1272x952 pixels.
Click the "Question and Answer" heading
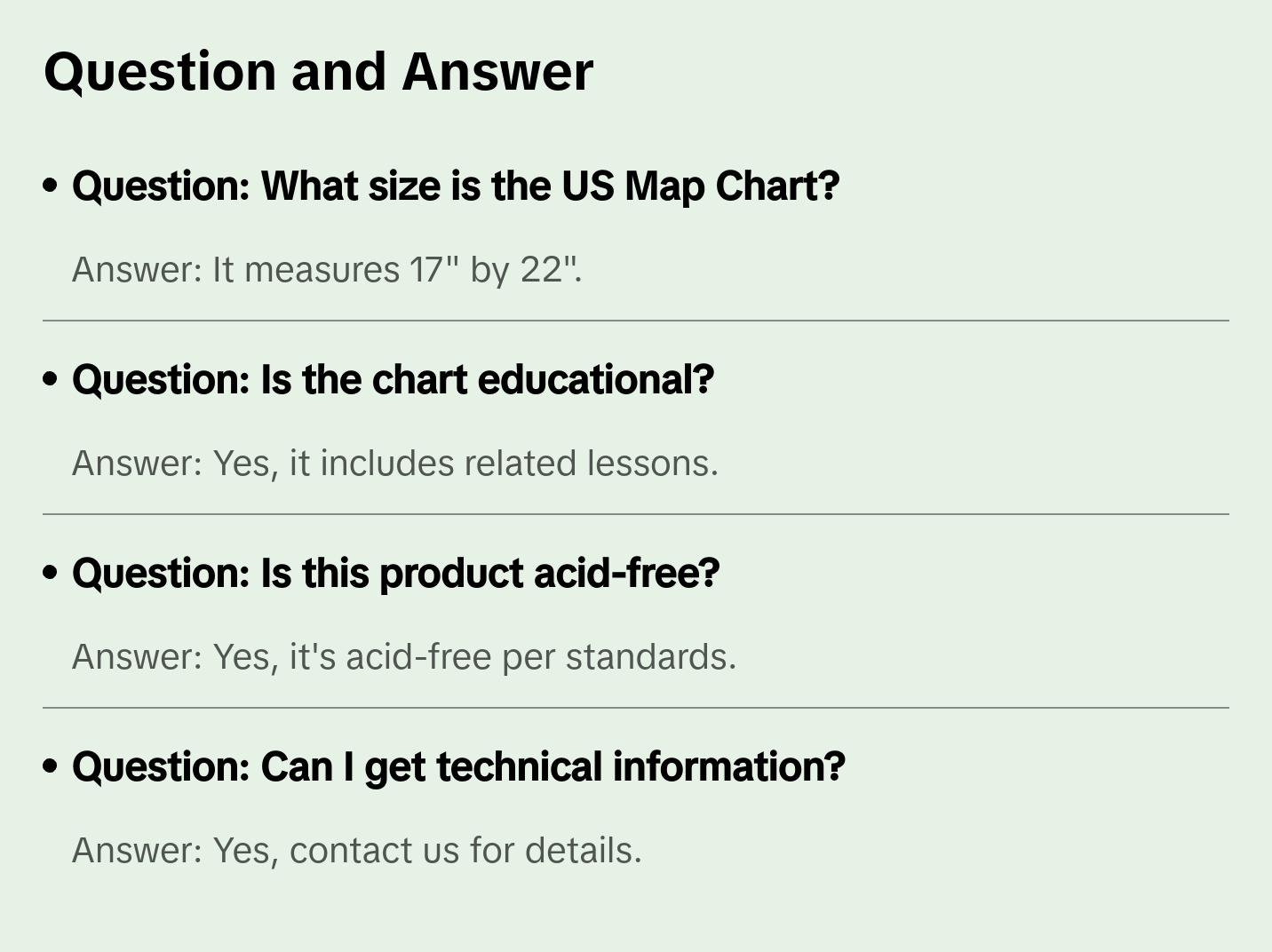318,72
